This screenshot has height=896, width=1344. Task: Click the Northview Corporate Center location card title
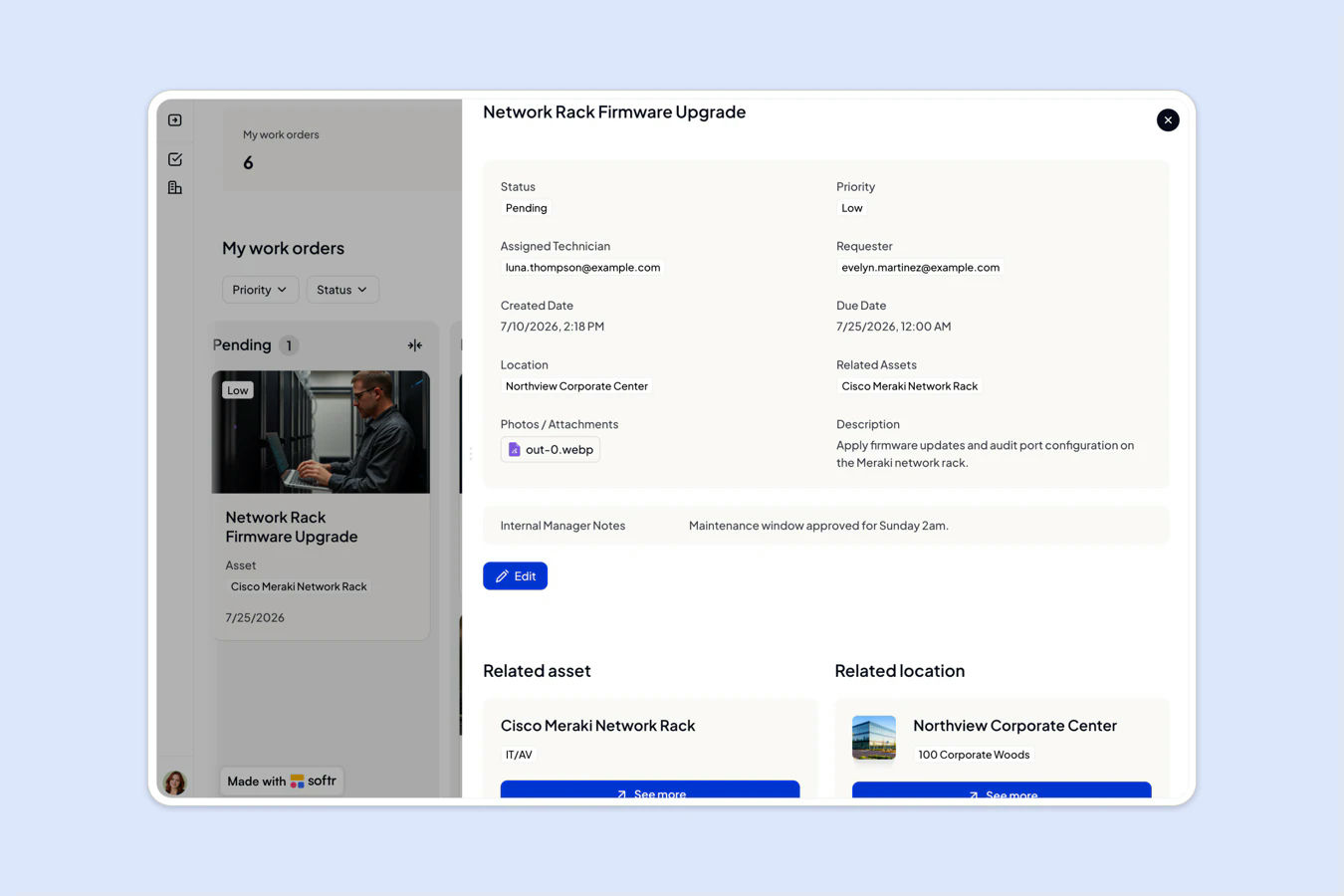click(x=1014, y=726)
